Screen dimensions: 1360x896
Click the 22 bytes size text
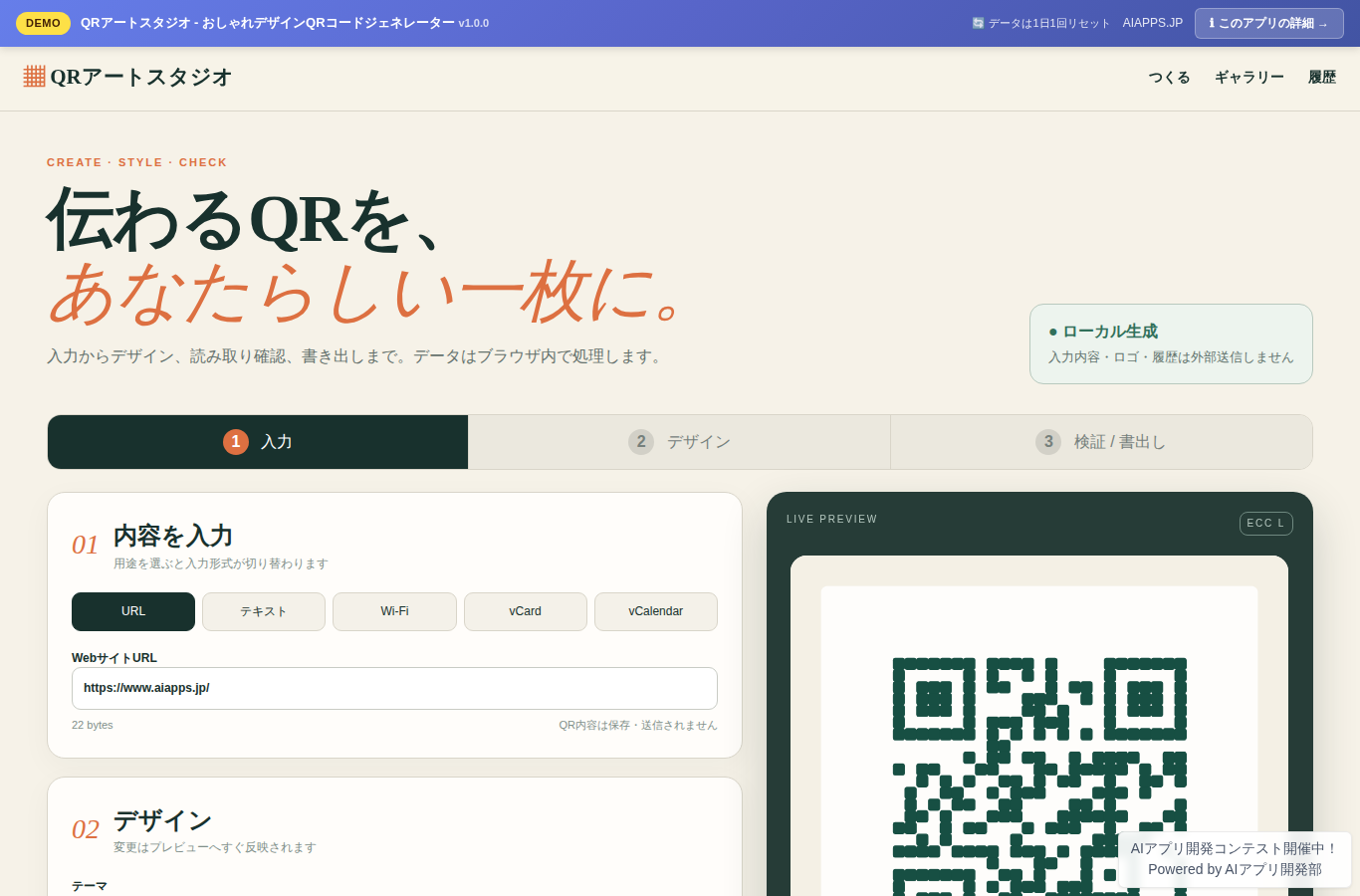93,725
